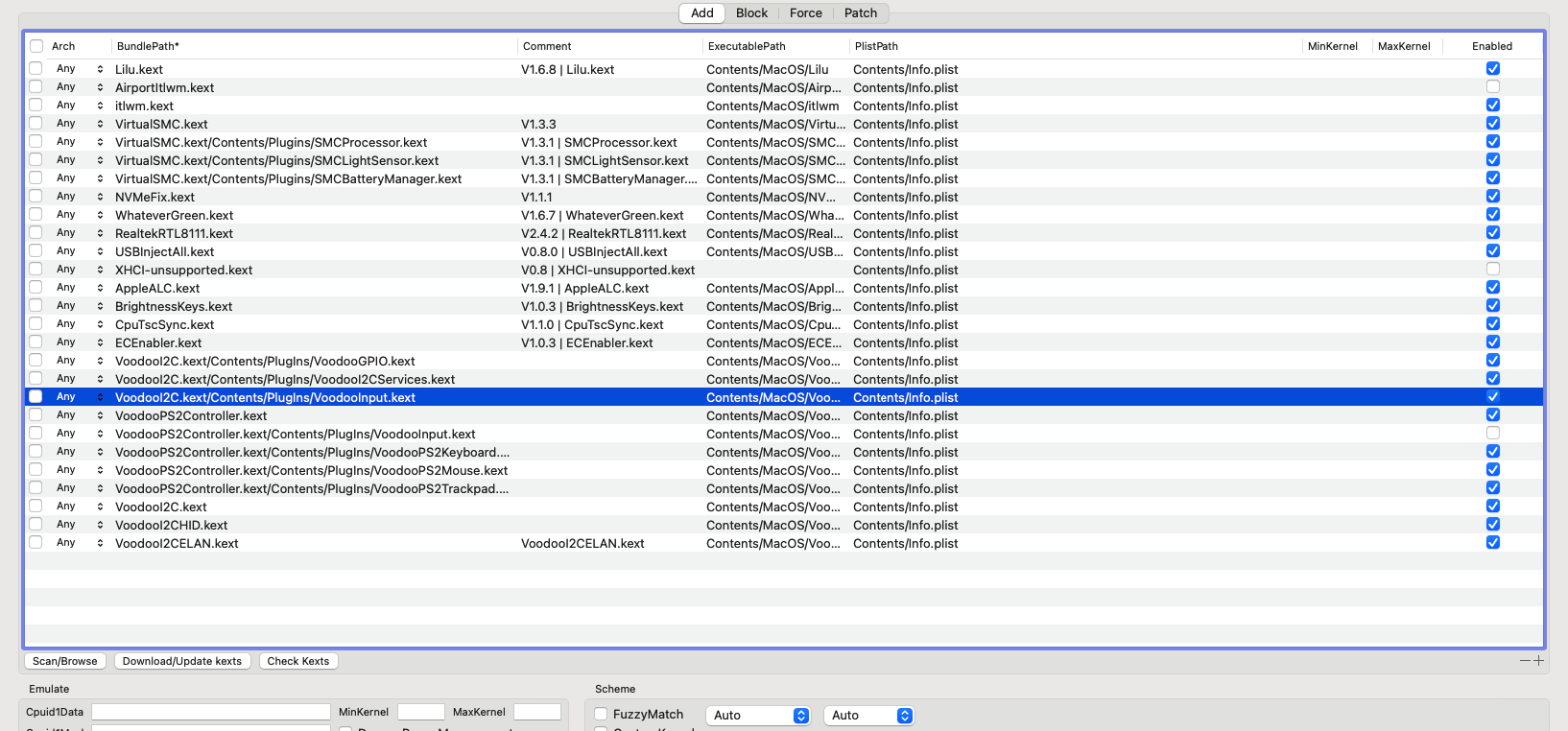Enable XHCI-unsupported.kext in the Enabled column
This screenshot has height=731, width=1568.
[x=1492, y=270]
